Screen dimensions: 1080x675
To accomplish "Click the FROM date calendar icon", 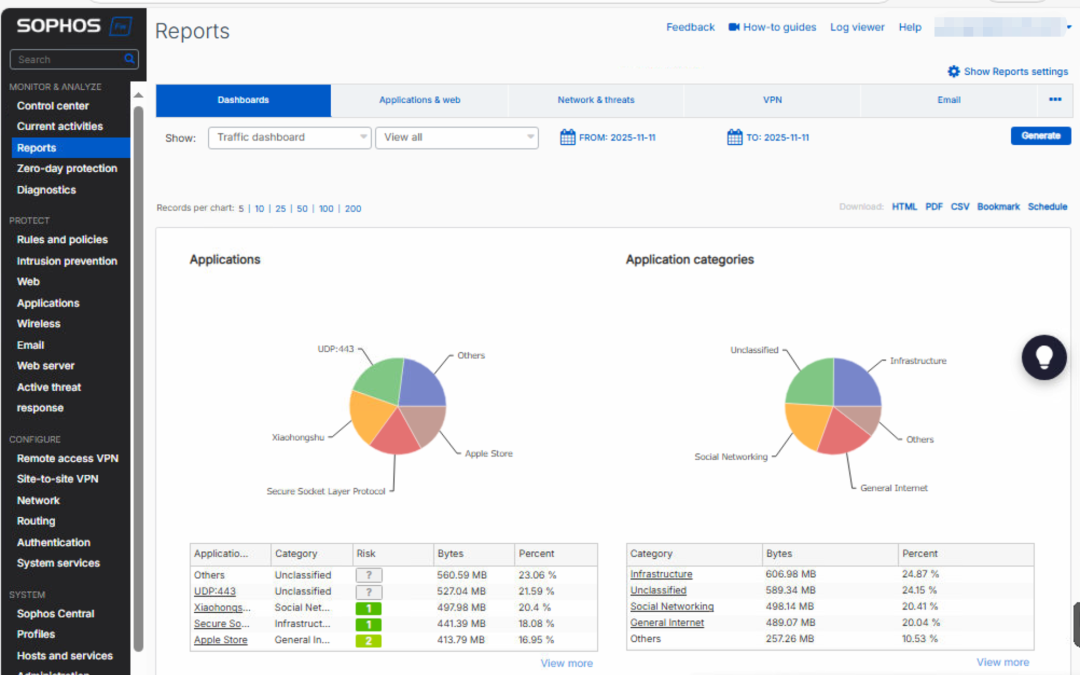I will tap(567, 137).
